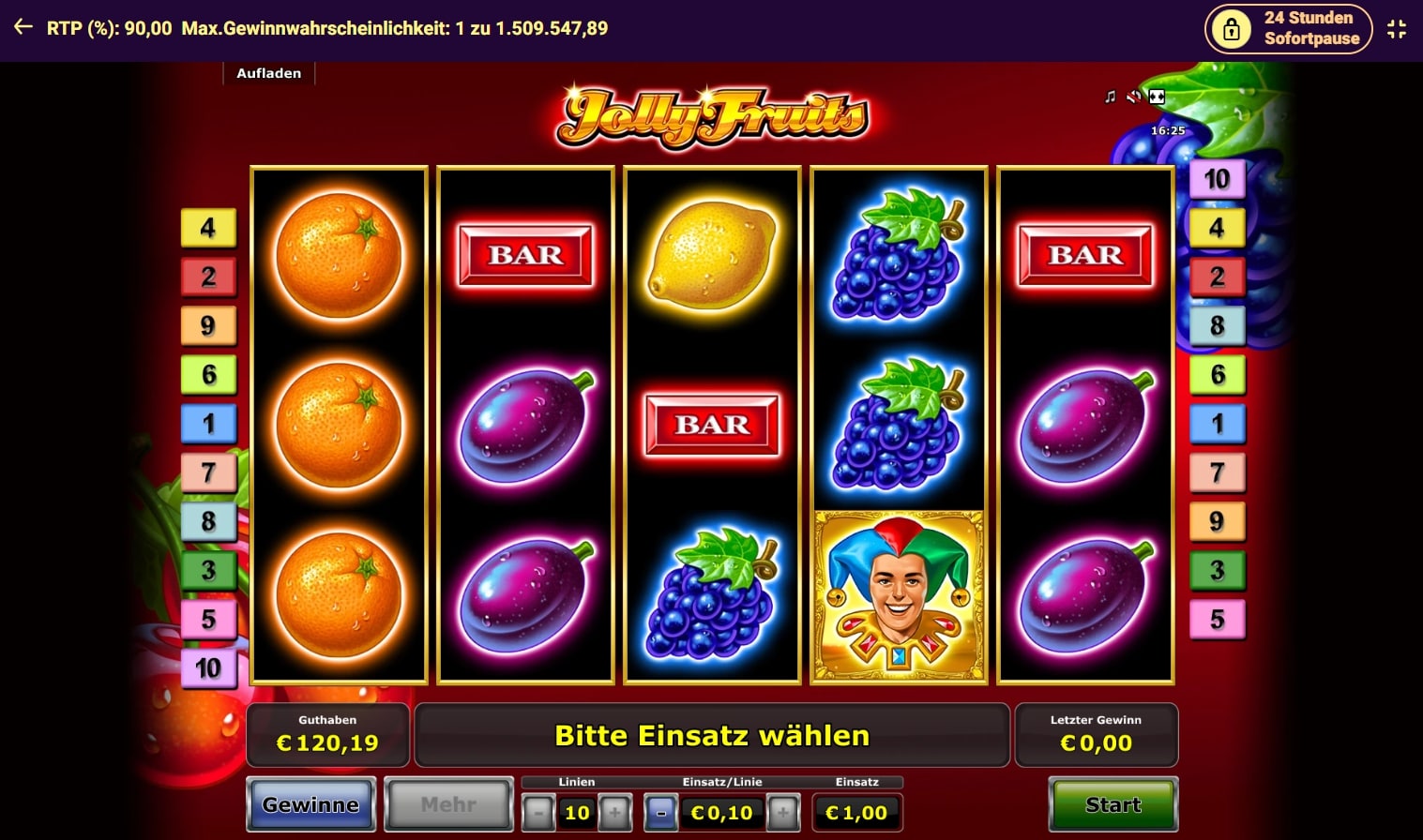Select green payline 3 marker on the right
1423x840 pixels.
coord(1217,570)
